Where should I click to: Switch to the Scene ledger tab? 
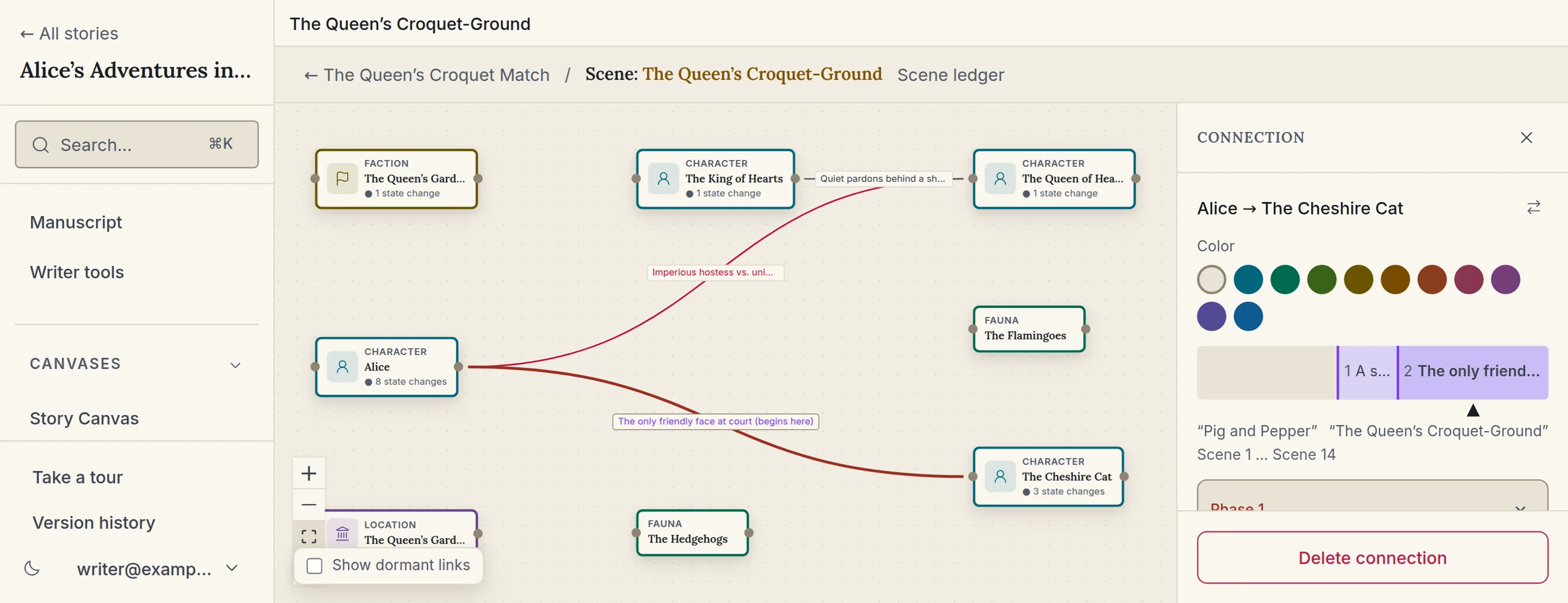pos(950,75)
